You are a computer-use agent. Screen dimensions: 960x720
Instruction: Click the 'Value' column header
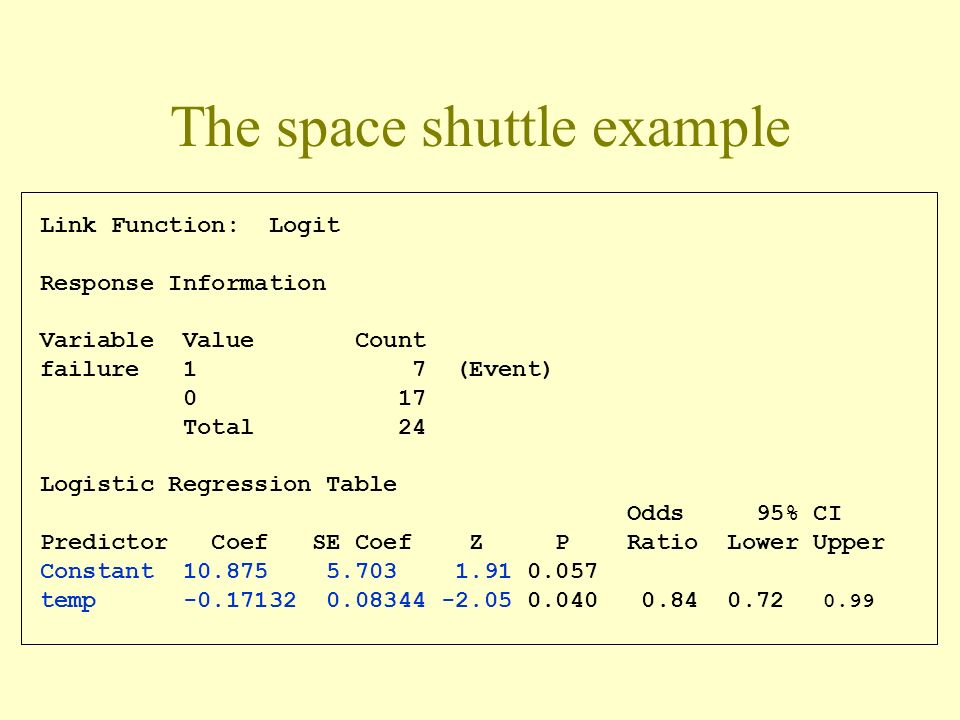coord(218,340)
